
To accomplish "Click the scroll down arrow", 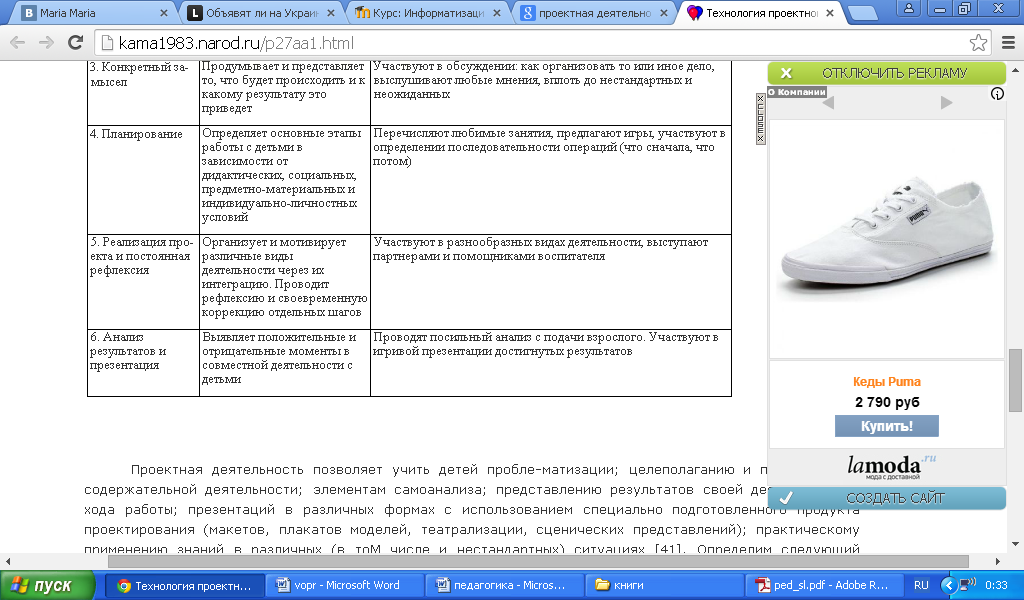I will point(1015,544).
